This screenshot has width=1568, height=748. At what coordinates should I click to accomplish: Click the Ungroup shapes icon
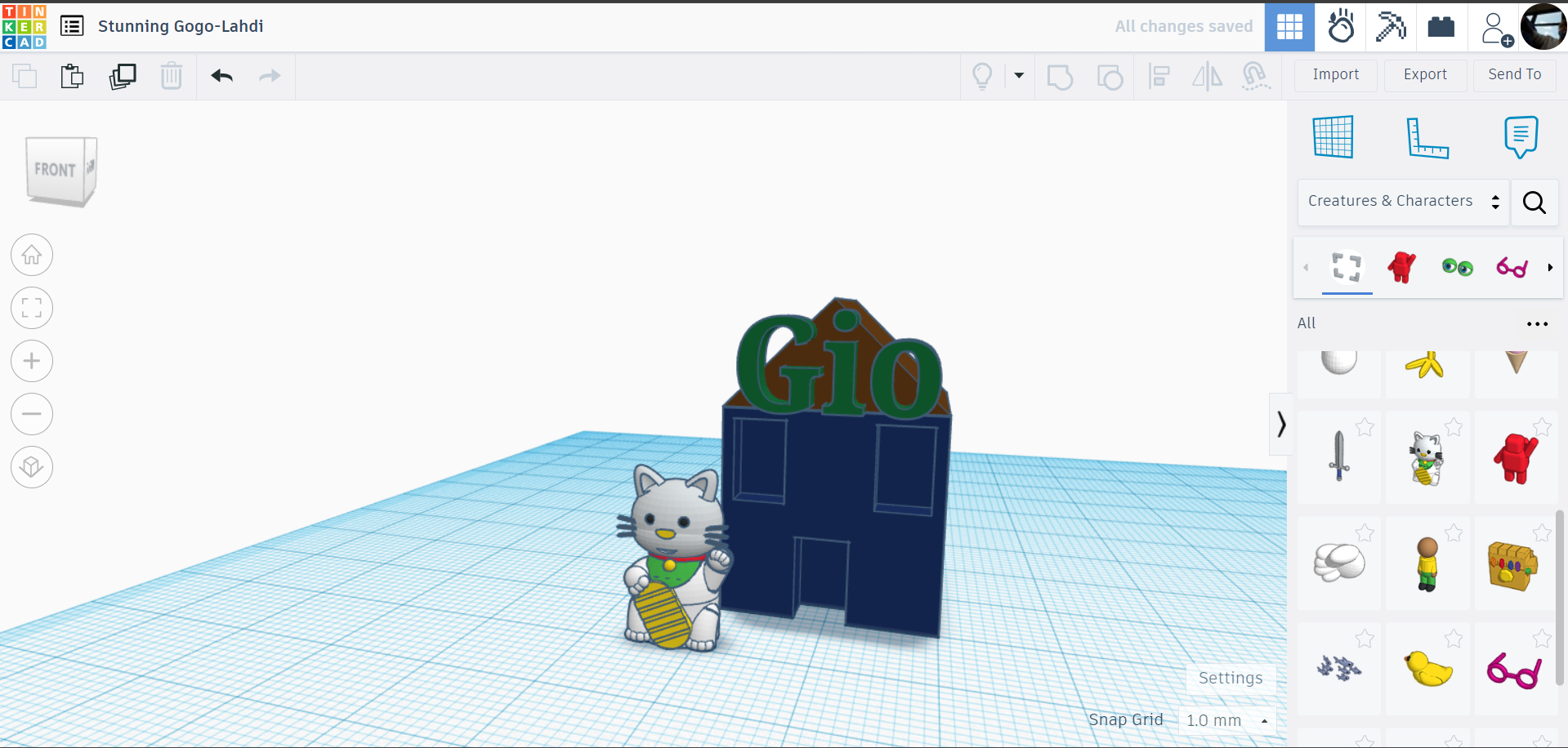(1110, 77)
